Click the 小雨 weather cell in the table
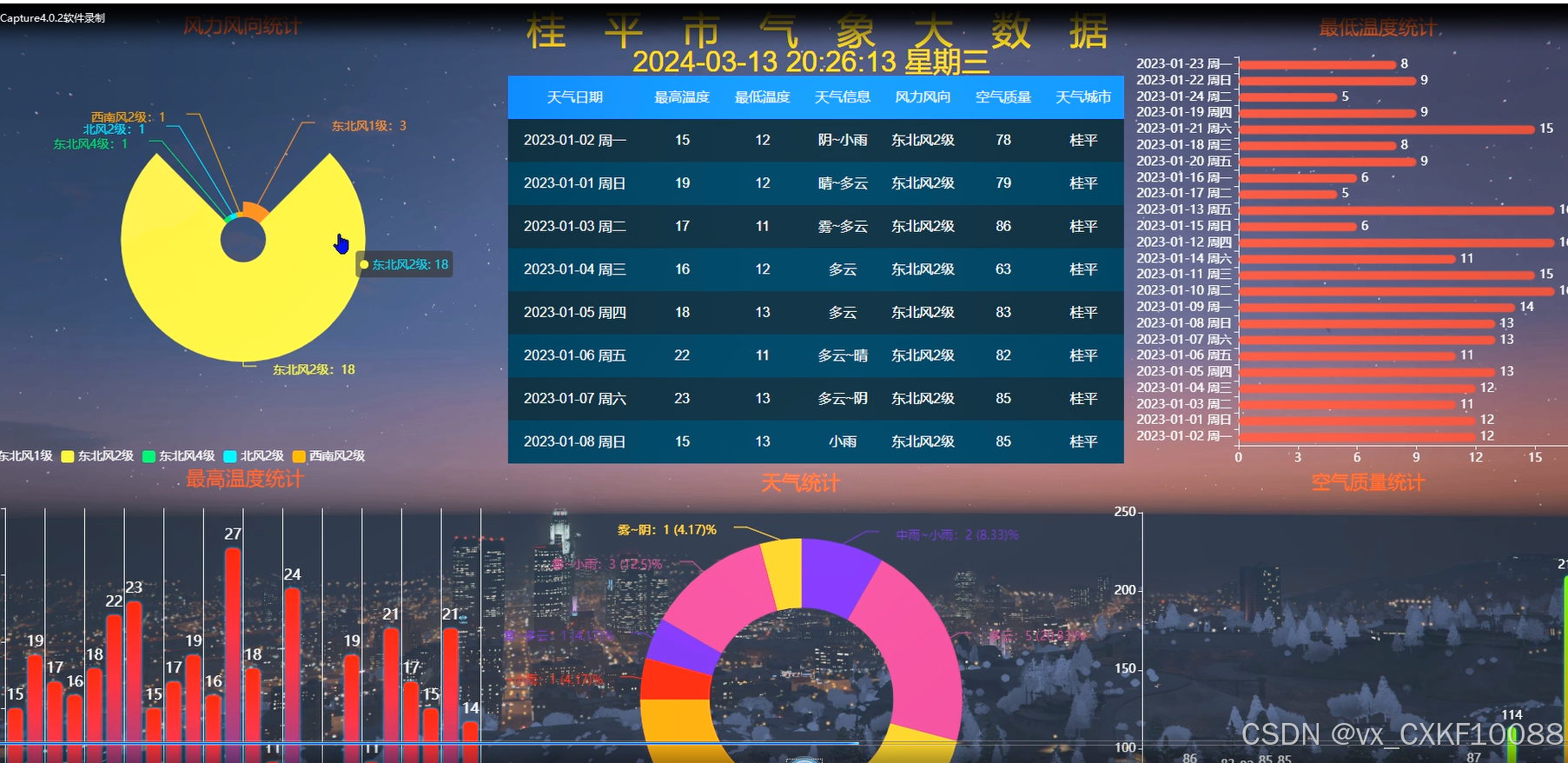 click(x=842, y=441)
